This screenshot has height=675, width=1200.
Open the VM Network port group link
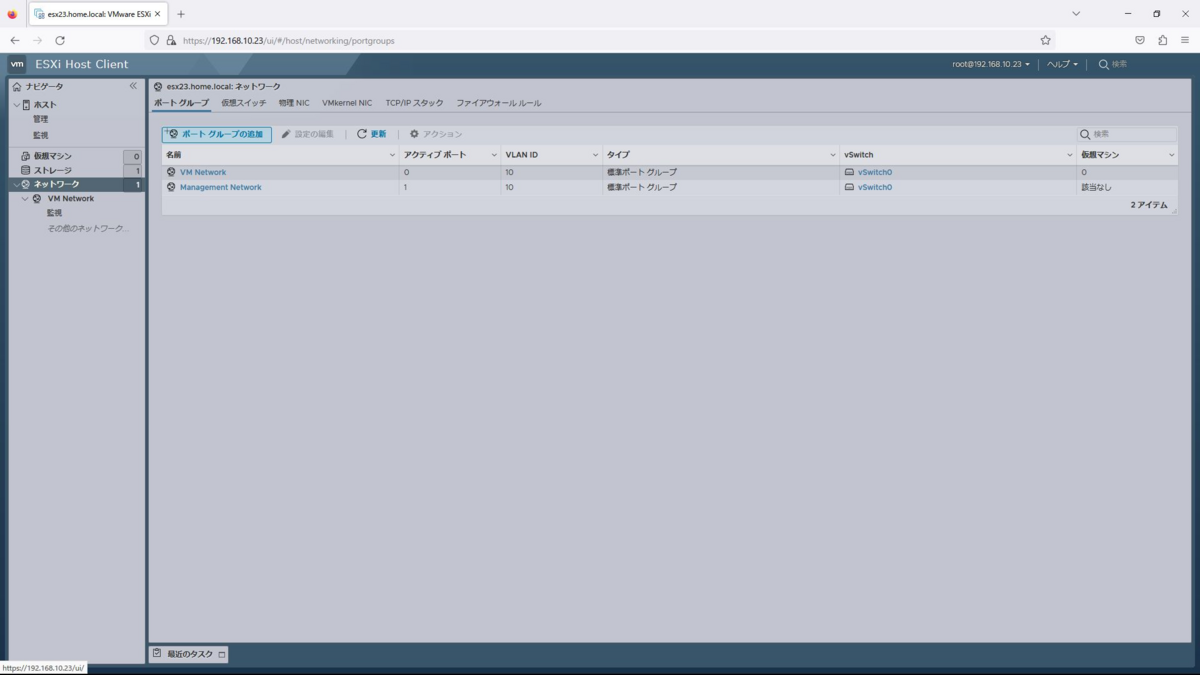203,172
